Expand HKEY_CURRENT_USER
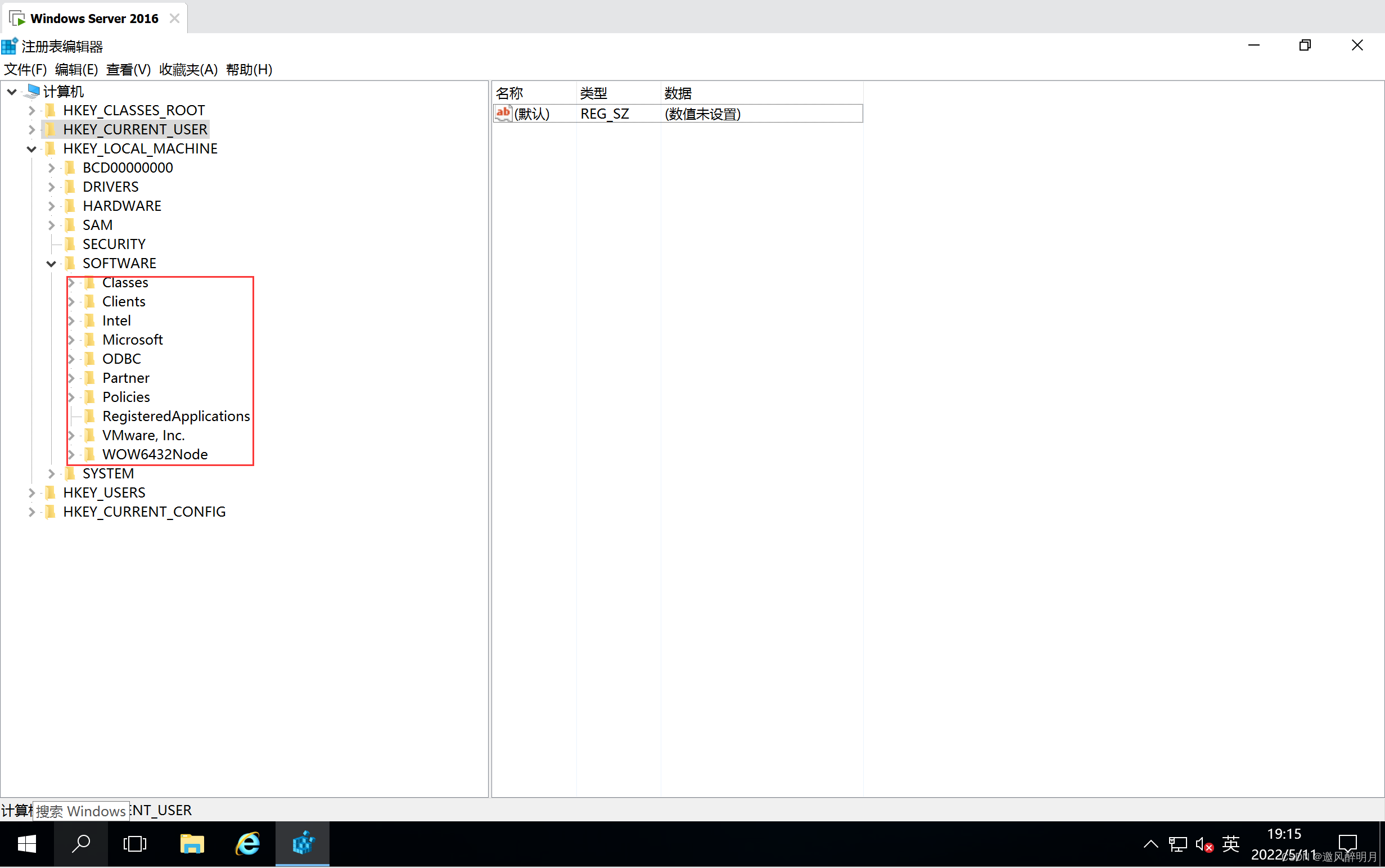Screen dimensions: 1385x868 31,130
